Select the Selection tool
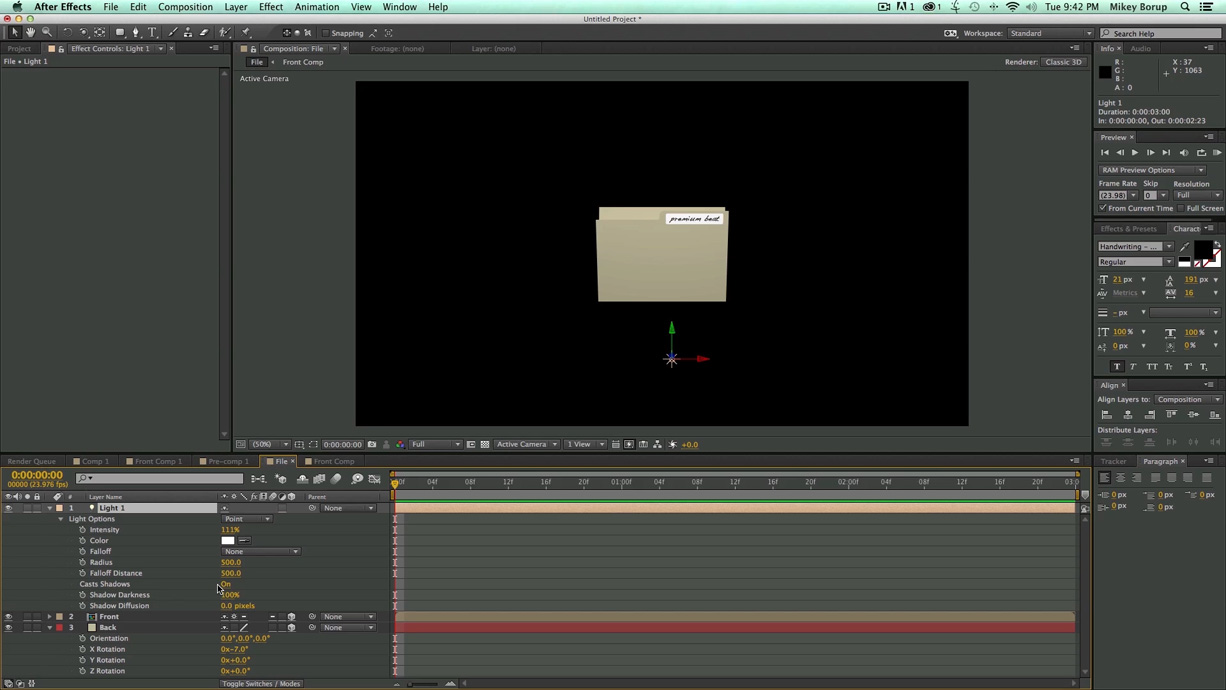Viewport: 1226px width, 690px height. pyautogui.click(x=14, y=32)
